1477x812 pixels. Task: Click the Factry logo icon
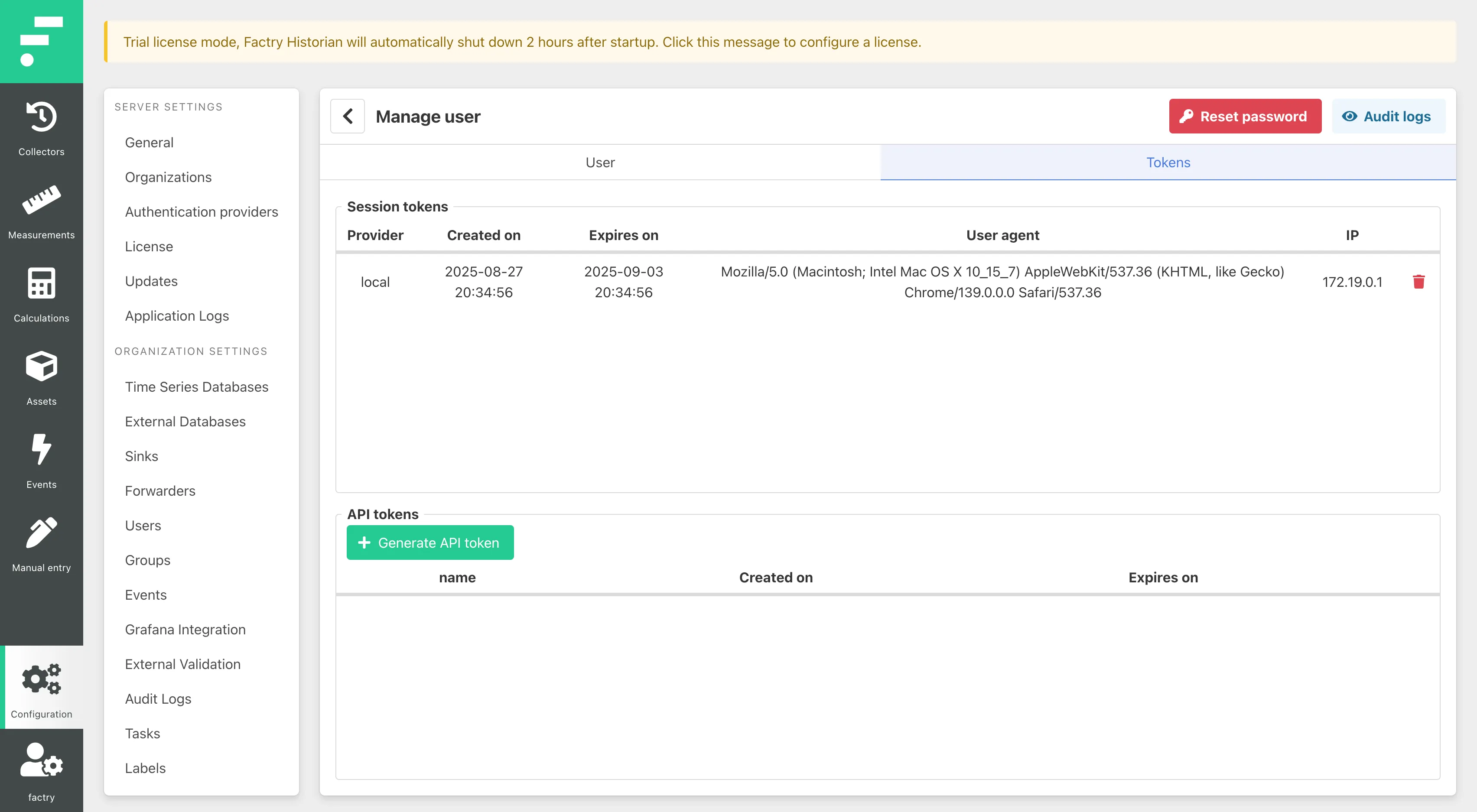[41, 41]
